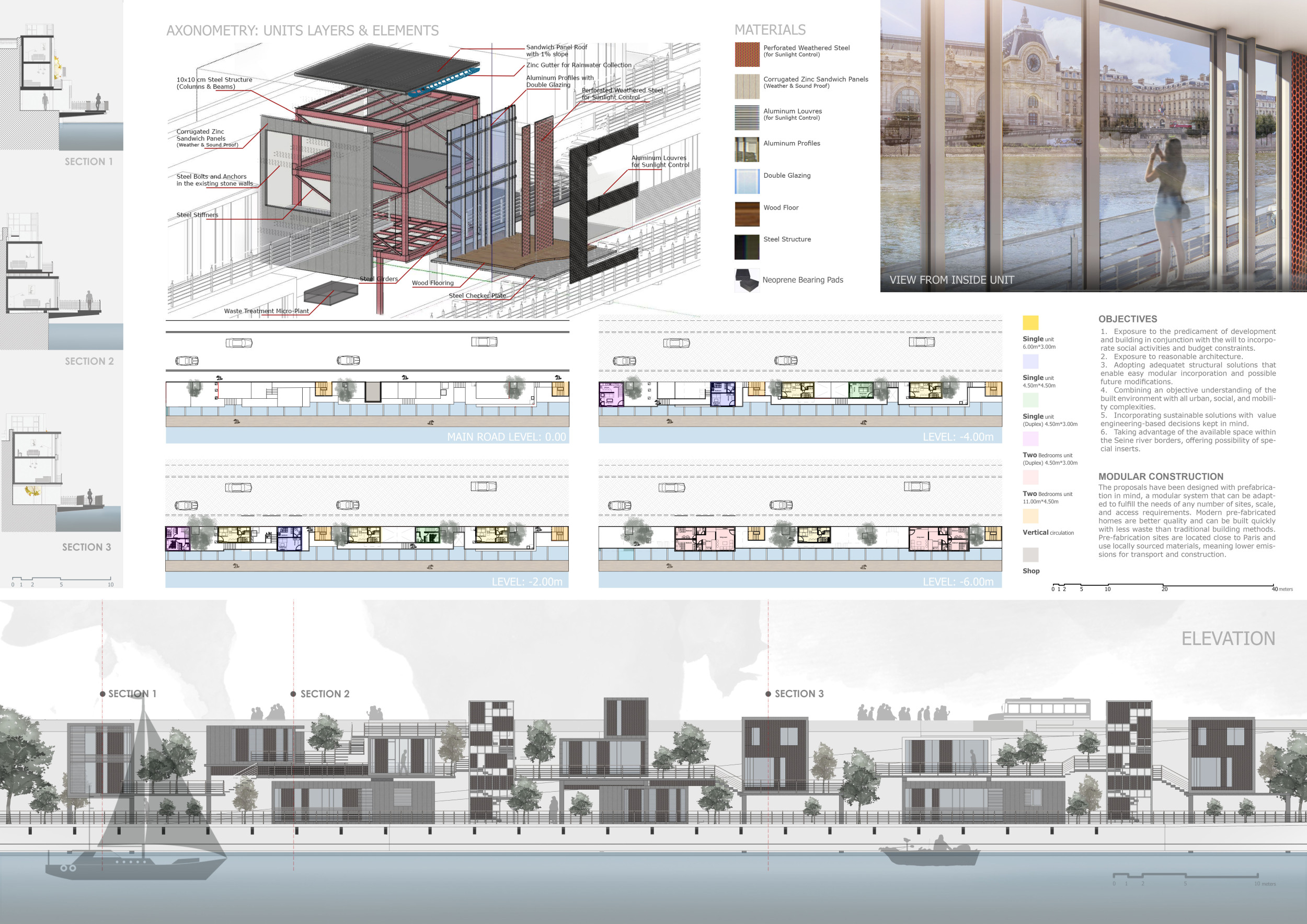Screen dimensions: 1307x924
Task: Select the Wood Floor material swatch
Action: tap(747, 214)
